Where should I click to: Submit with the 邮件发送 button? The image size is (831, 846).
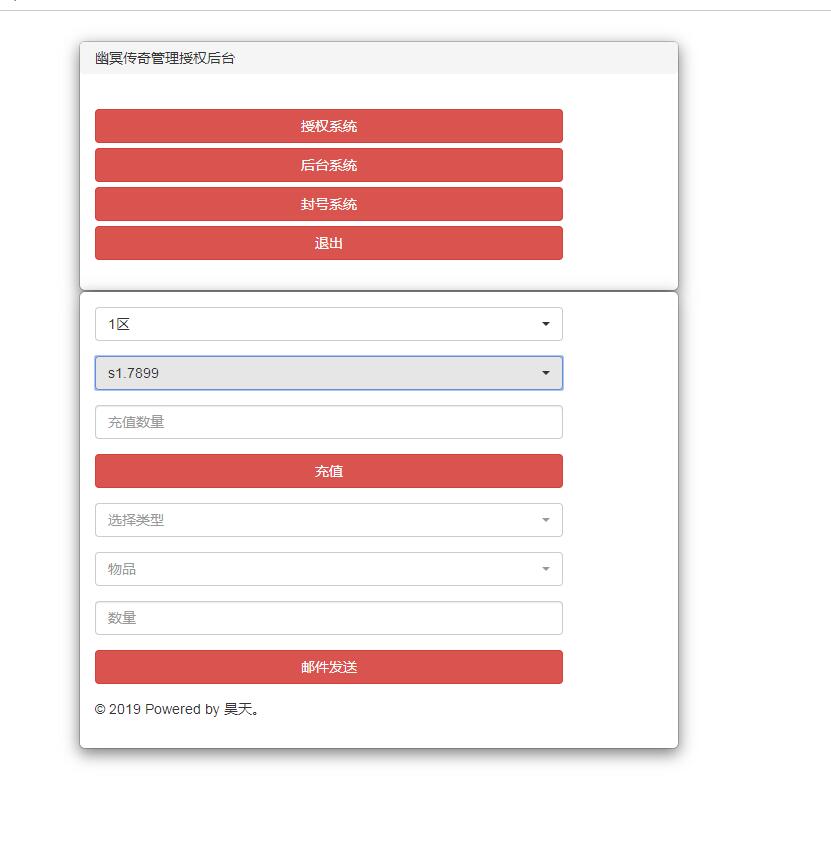tap(328, 667)
